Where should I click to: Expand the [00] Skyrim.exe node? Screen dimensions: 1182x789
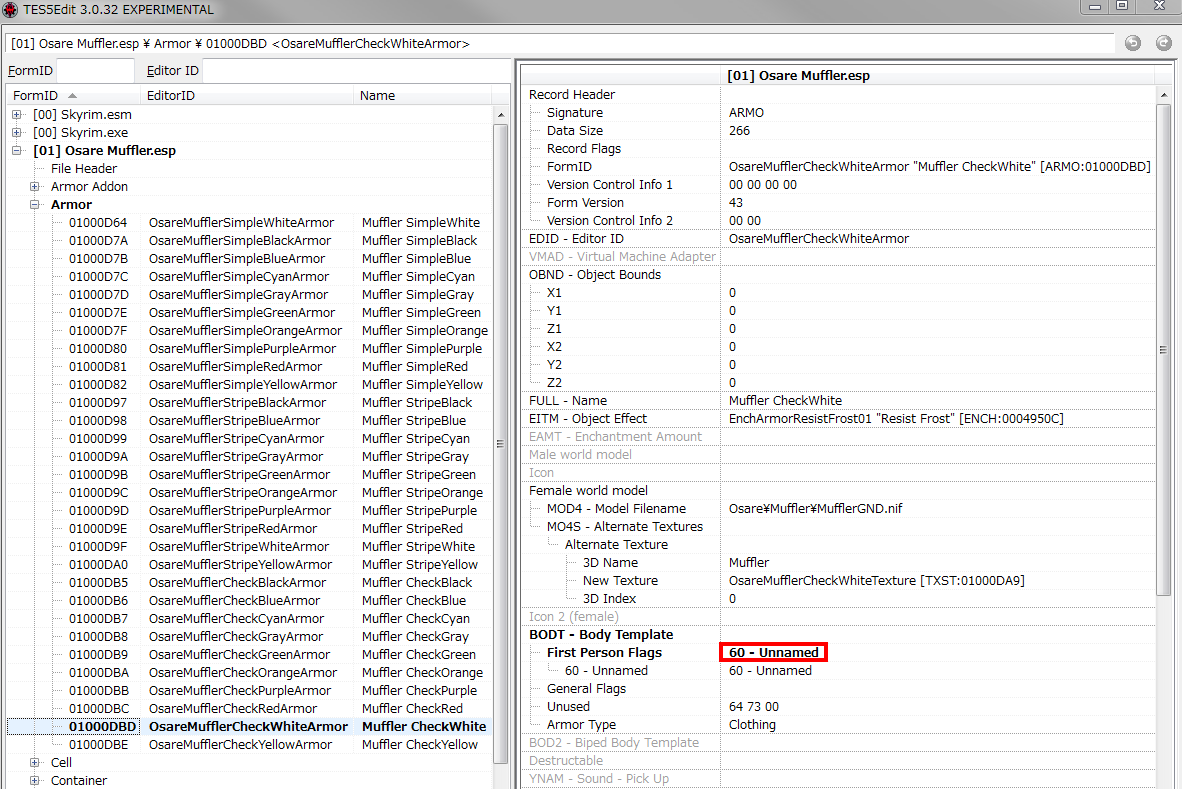[x=17, y=133]
